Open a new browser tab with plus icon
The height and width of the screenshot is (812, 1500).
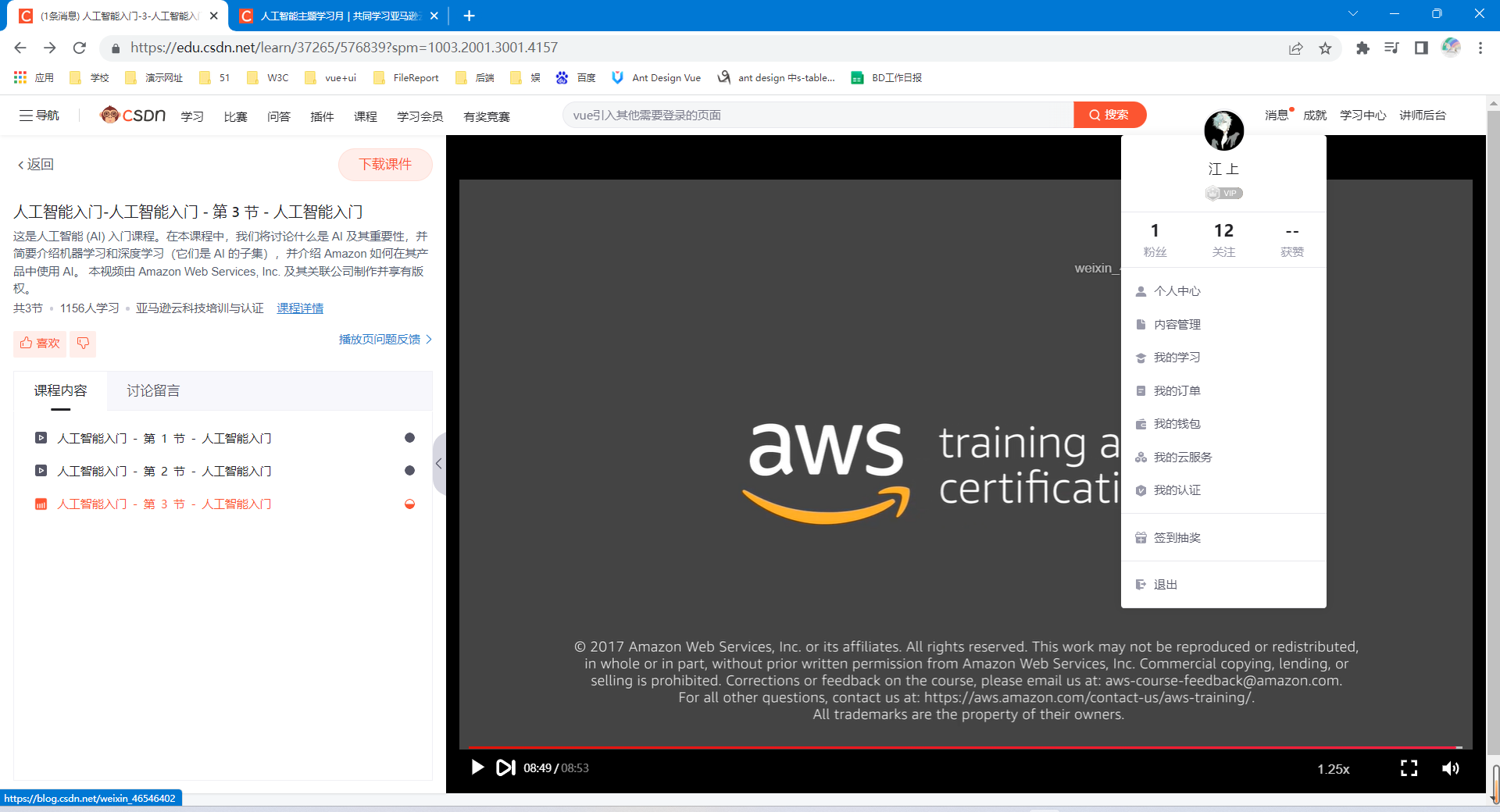pos(469,16)
